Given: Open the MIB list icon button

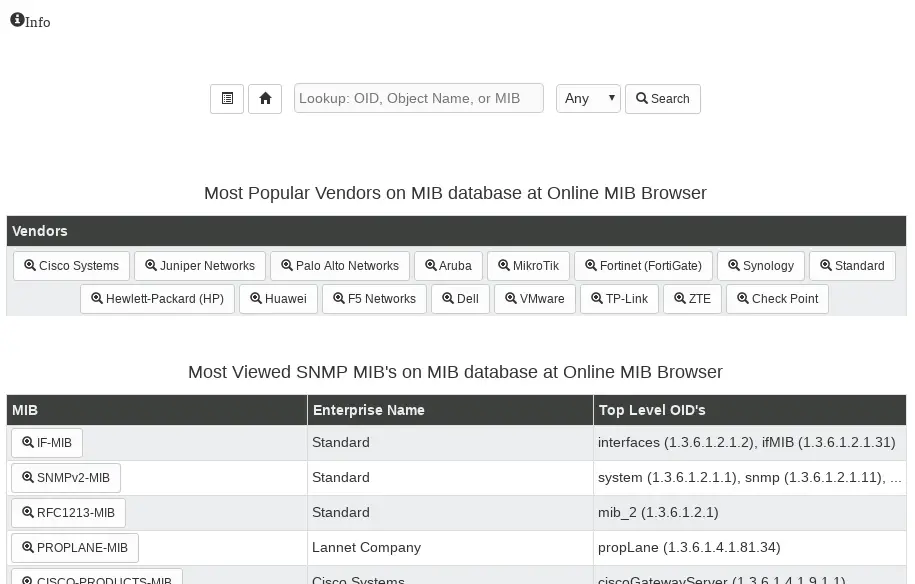Looking at the screenshot, I should pos(227,99).
